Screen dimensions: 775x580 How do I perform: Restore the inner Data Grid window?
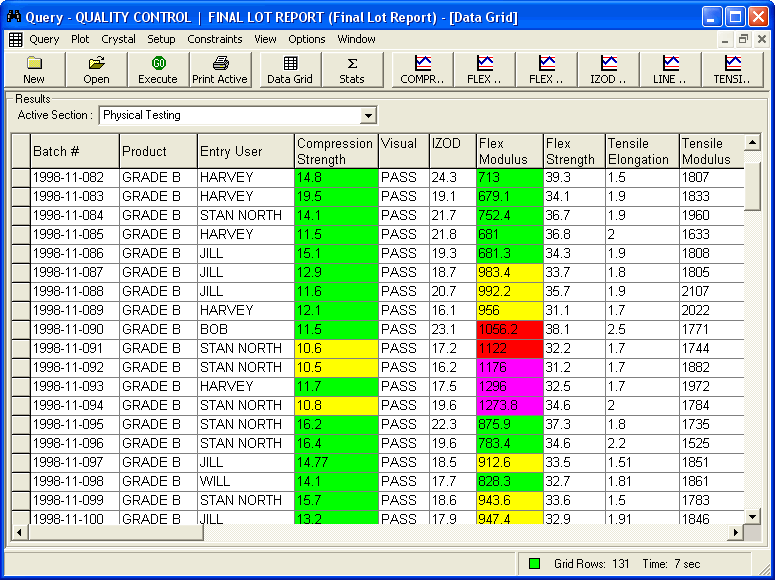point(743,39)
